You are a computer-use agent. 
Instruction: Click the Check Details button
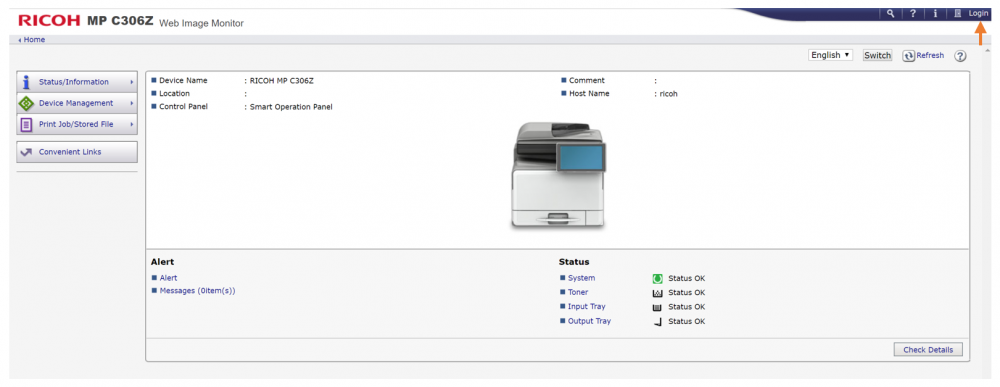pos(928,349)
